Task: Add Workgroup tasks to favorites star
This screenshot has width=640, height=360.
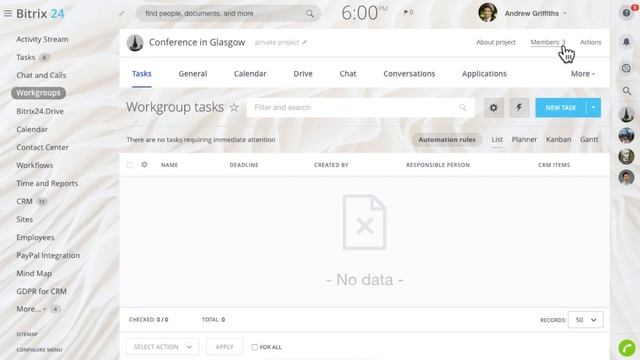Action: click(x=234, y=107)
